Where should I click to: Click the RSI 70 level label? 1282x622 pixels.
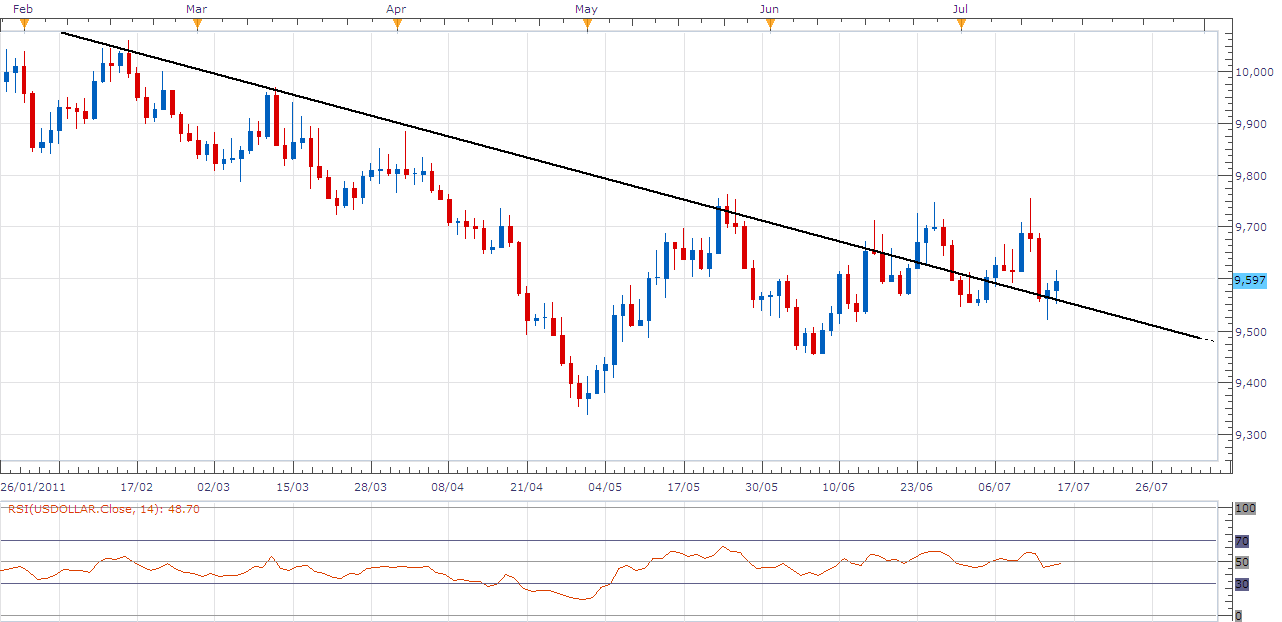(1243, 541)
